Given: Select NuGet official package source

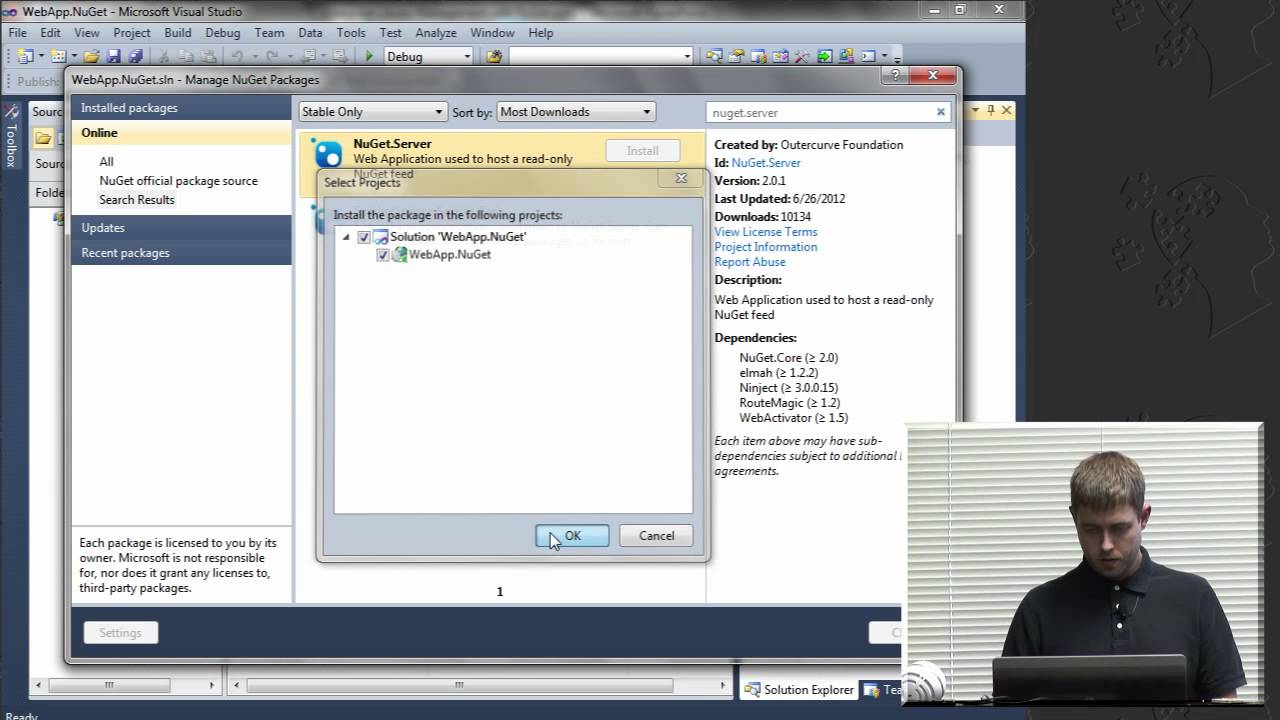Looking at the screenshot, I should [178, 181].
